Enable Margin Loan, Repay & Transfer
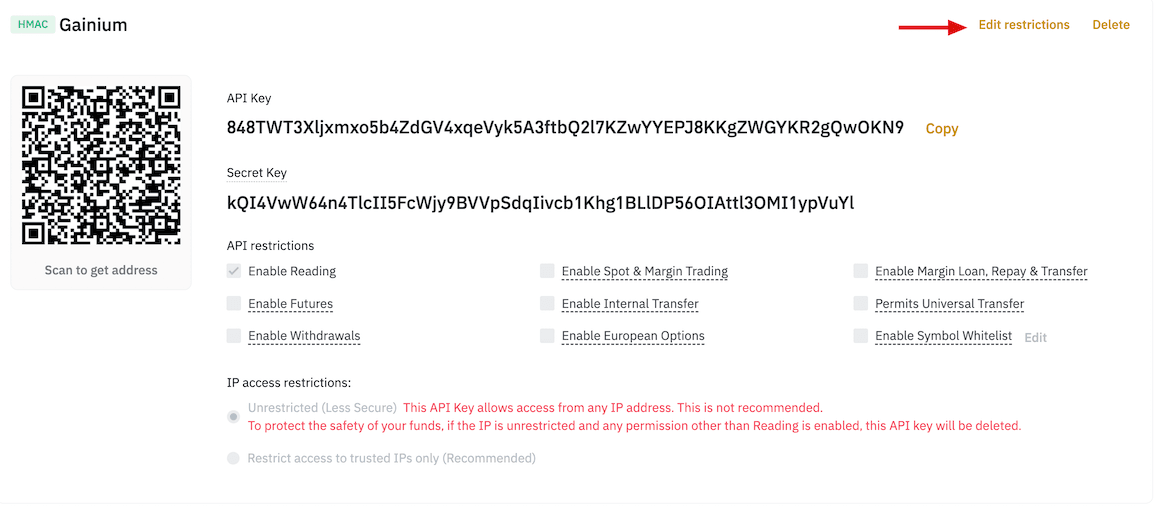Screen dimensions: 1159x509 pyautogui.click(x=860, y=271)
